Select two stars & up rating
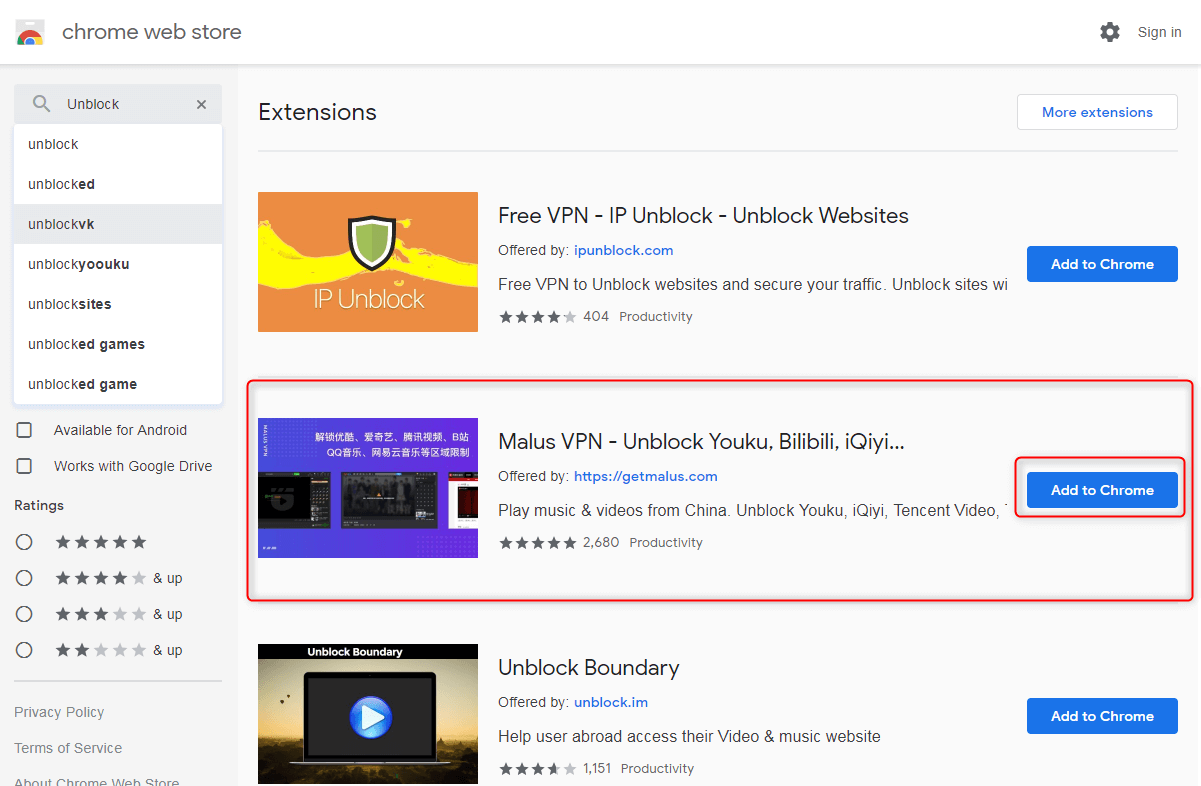1201x786 pixels. (24, 650)
